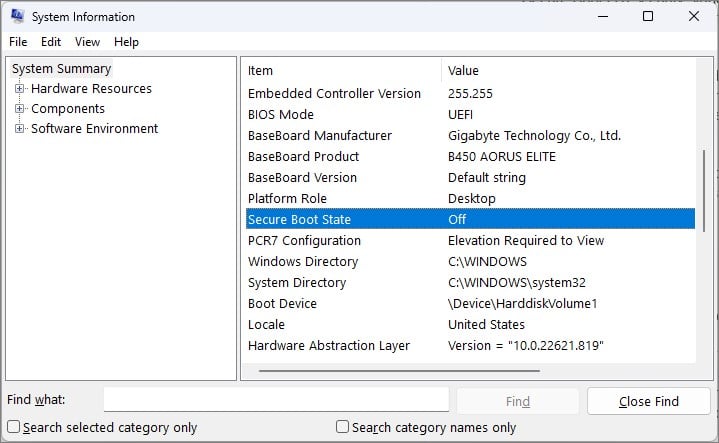Expand the Software Environment node

coord(19,128)
